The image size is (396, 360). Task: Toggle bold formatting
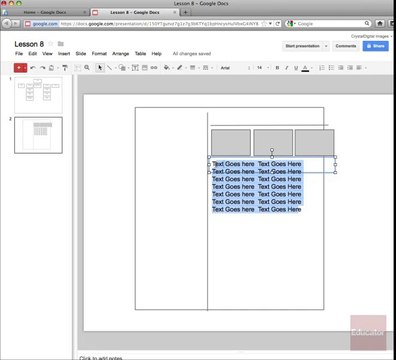(277, 68)
